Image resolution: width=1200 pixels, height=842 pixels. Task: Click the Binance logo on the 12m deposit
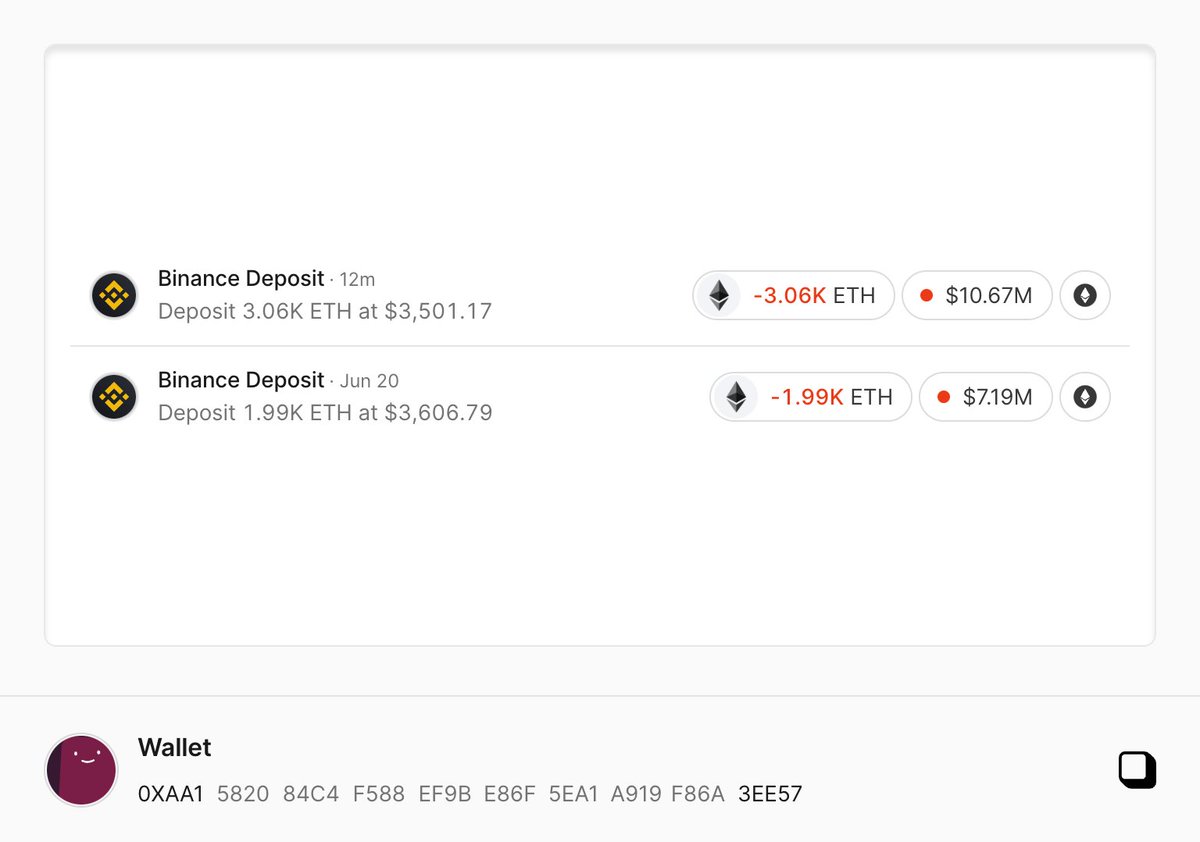coord(114,295)
